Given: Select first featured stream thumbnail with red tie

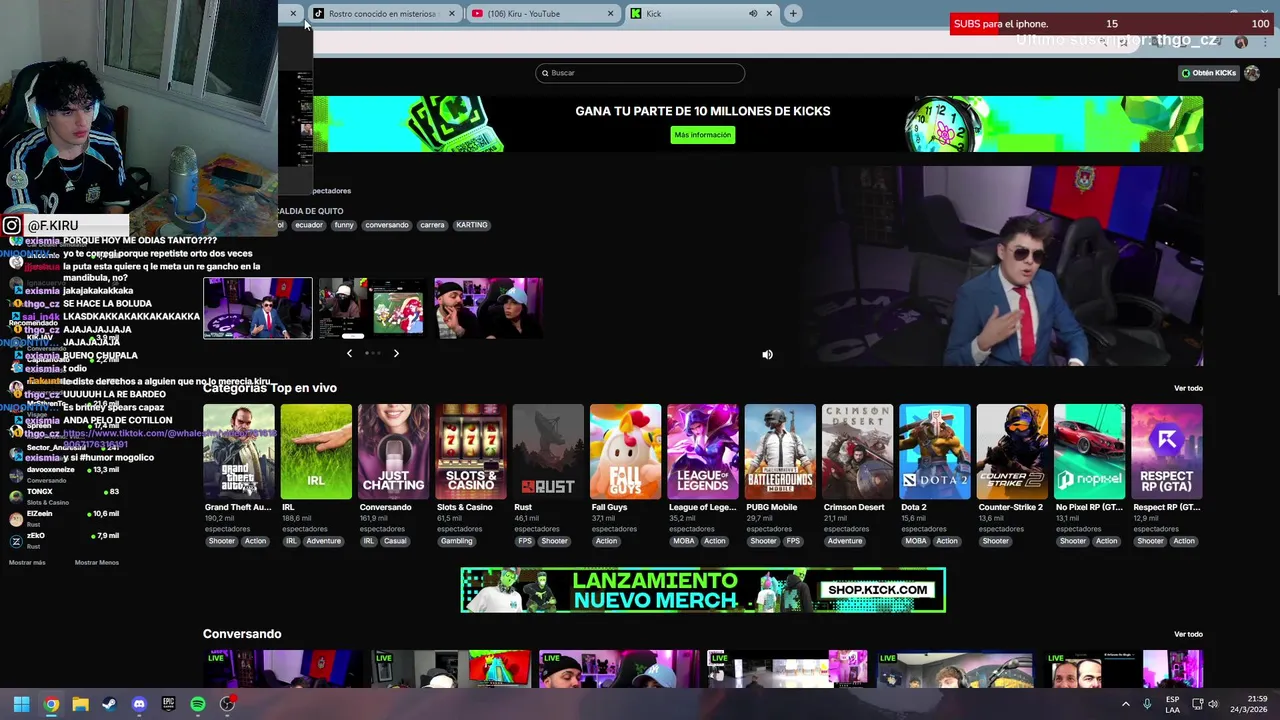Looking at the screenshot, I should coord(258,308).
